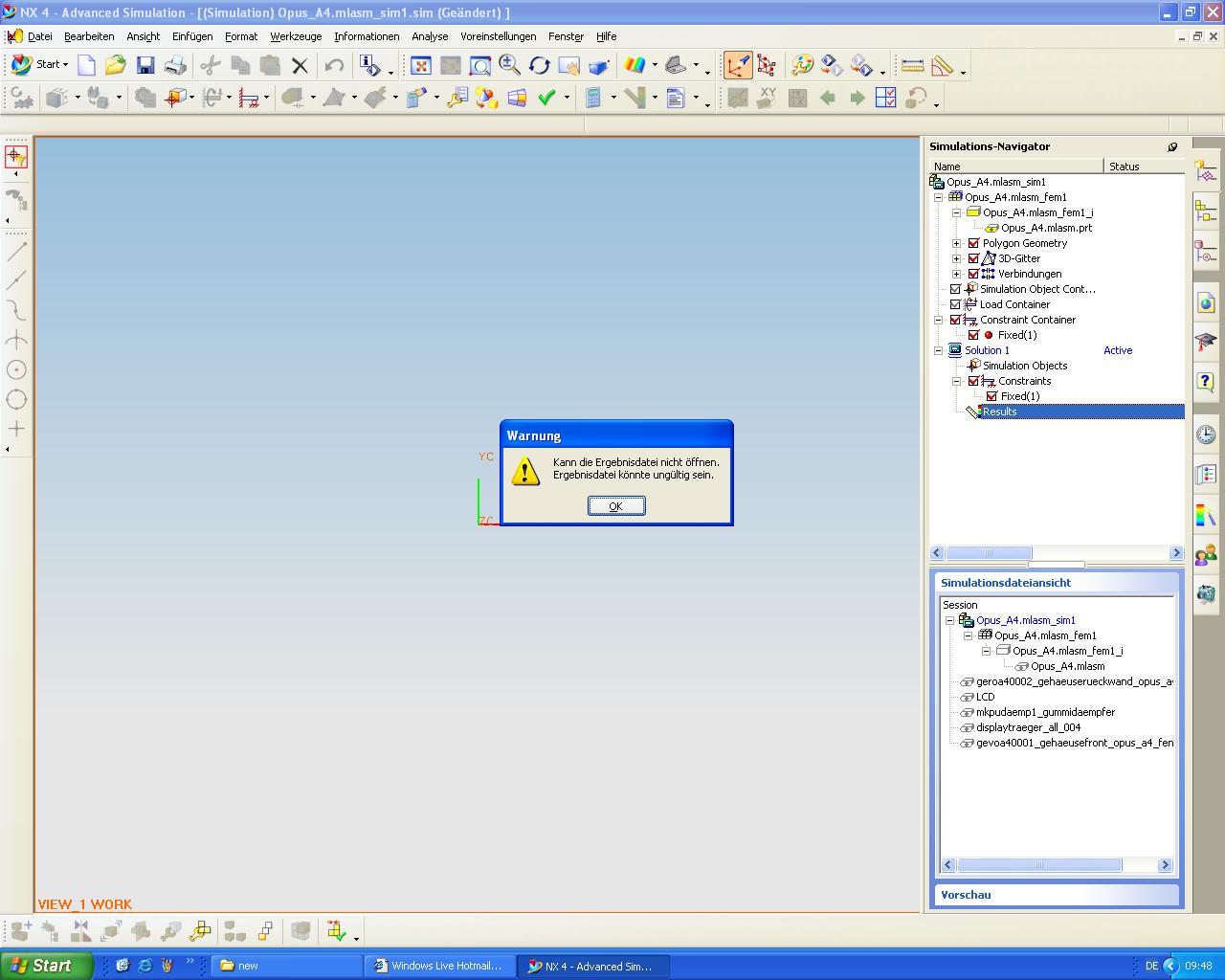Expand the Polygon Geometry node
1225x980 pixels.
957,243
